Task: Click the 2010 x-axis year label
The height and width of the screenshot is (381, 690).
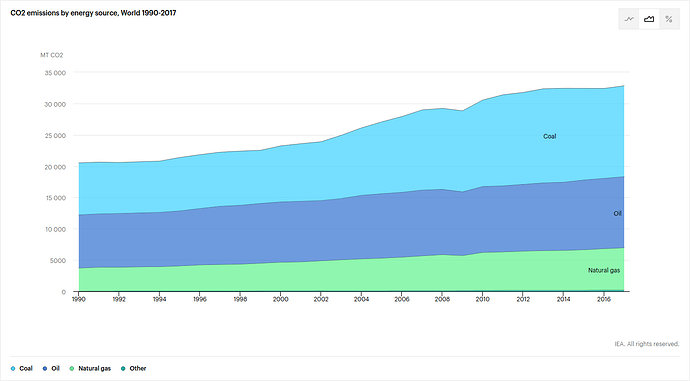Action: tap(482, 299)
